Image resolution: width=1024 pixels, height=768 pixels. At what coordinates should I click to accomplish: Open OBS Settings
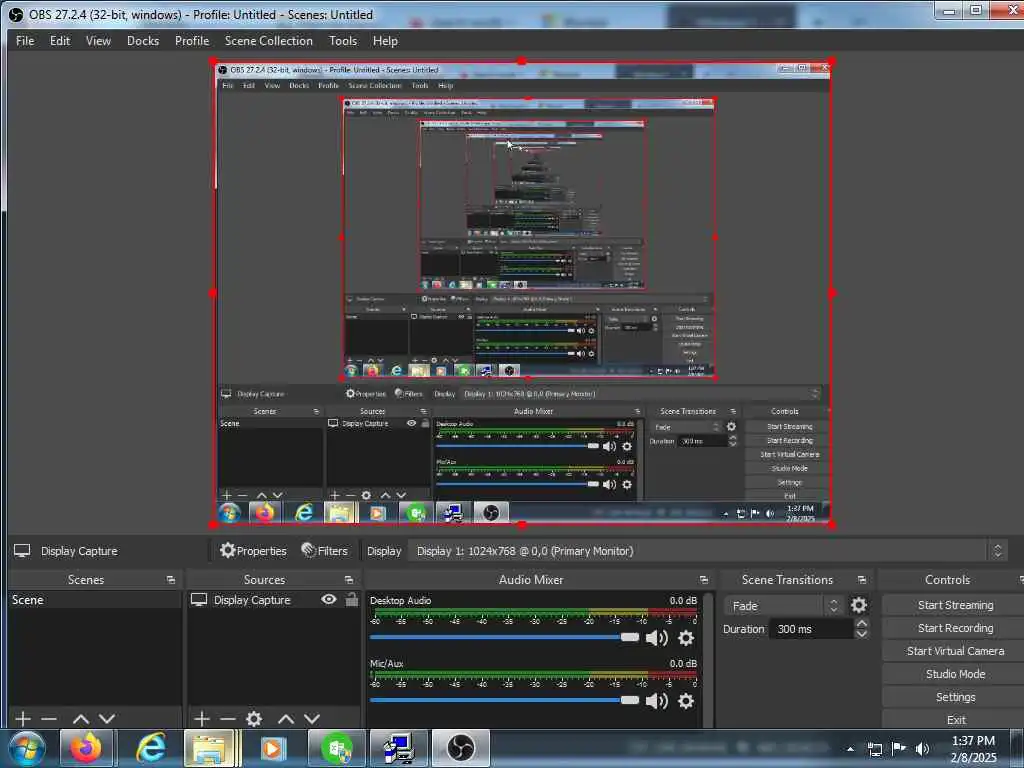tap(955, 697)
